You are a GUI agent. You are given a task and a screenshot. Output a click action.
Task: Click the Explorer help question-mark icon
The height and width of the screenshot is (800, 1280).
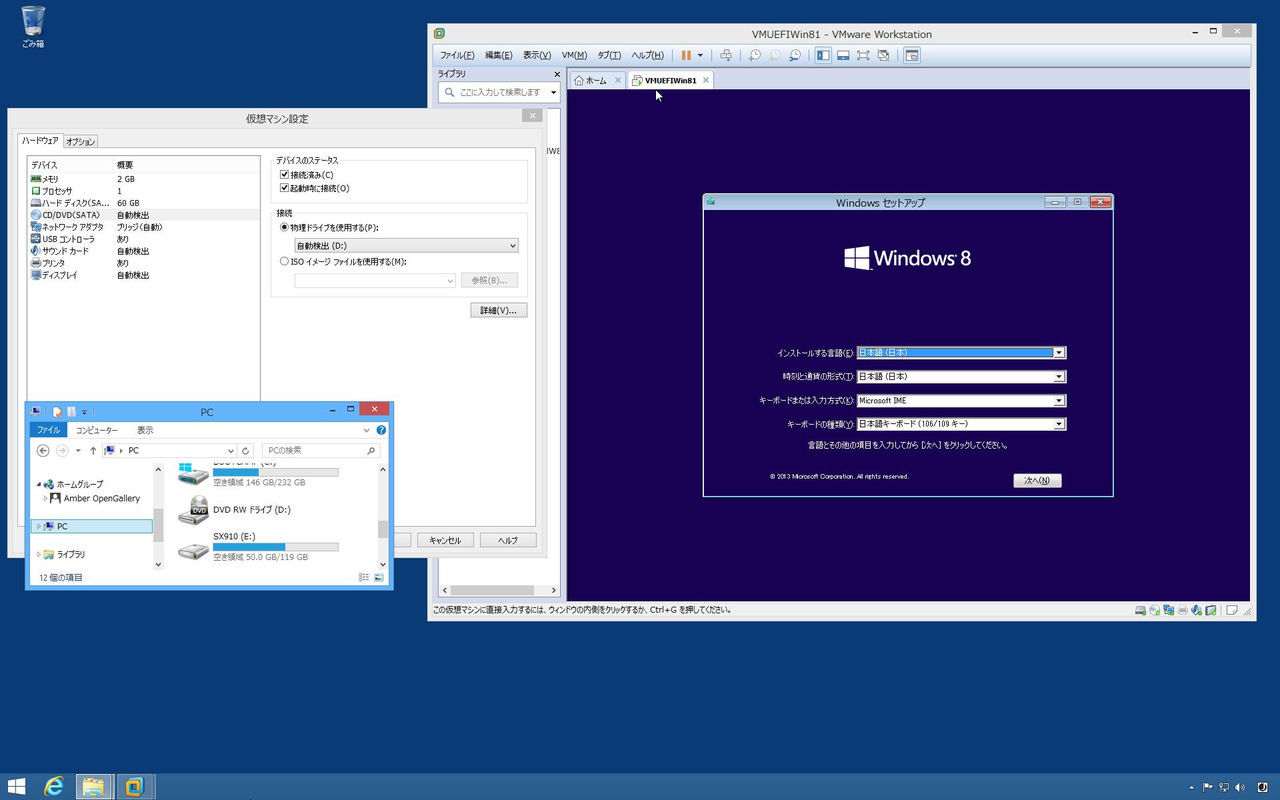coord(381,430)
